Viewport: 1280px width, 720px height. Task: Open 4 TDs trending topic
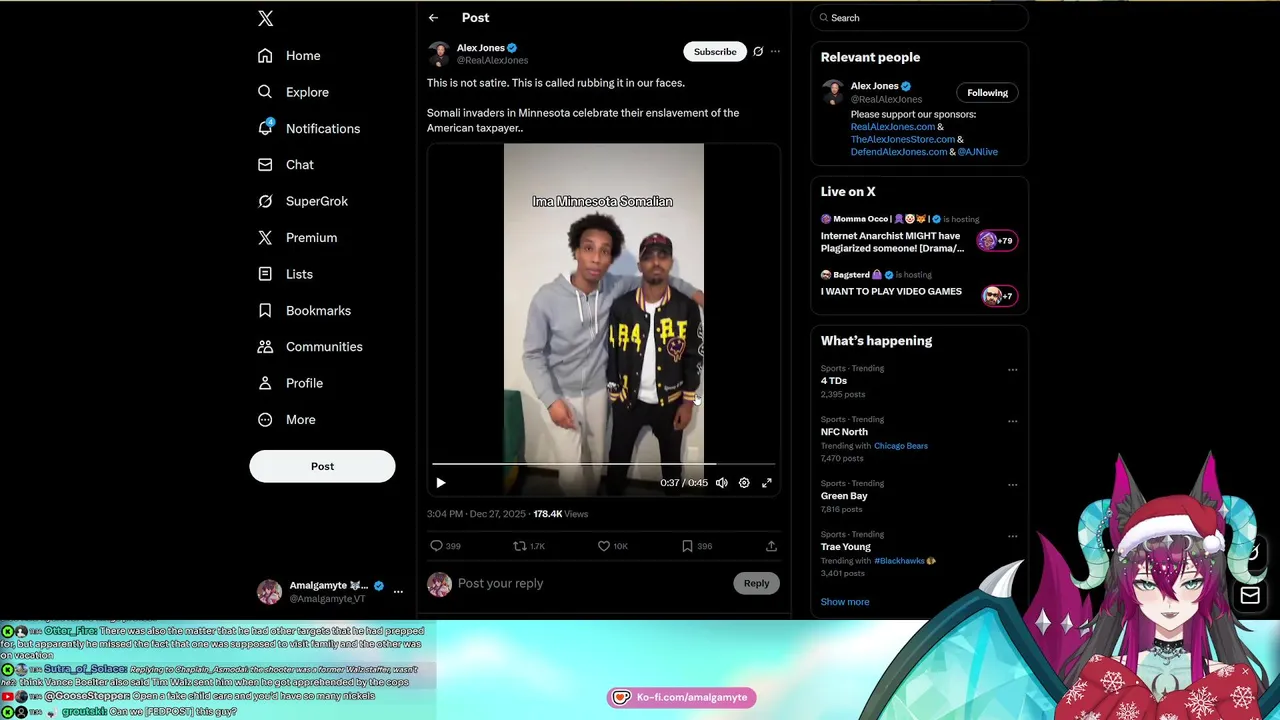tap(834, 381)
